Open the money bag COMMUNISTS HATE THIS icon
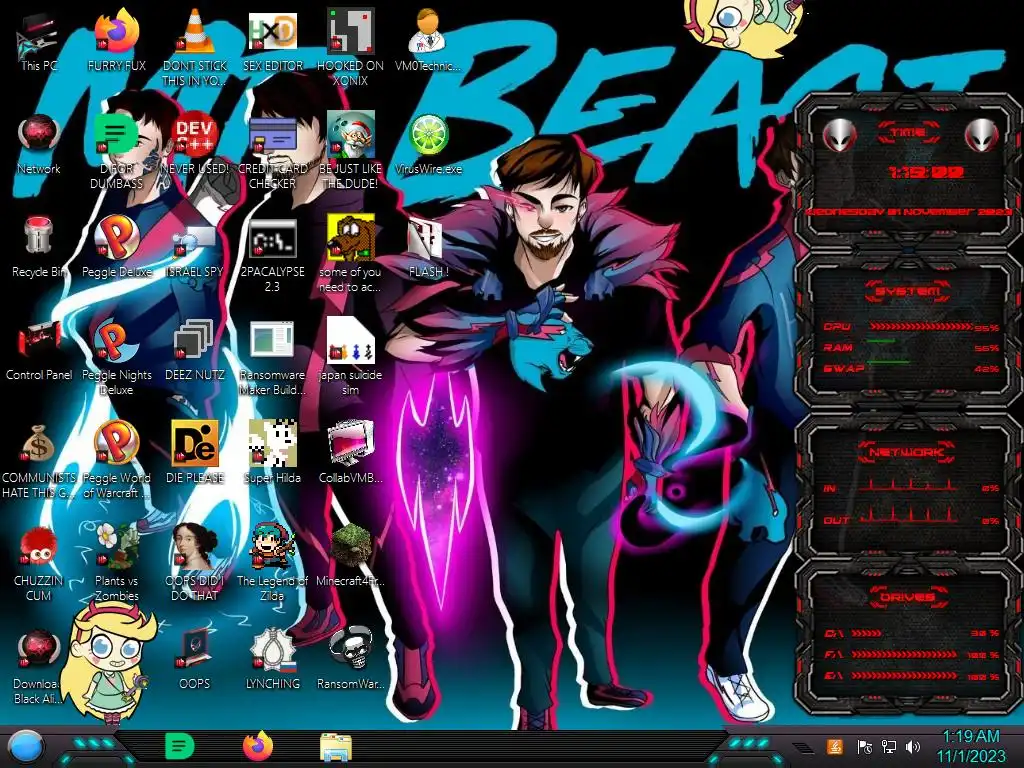Screen dimensions: 1024x768 (x=39, y=460)
